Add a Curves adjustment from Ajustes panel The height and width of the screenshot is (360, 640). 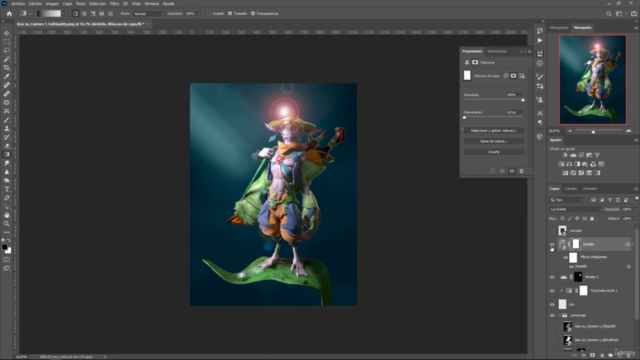tap(581, 155)
